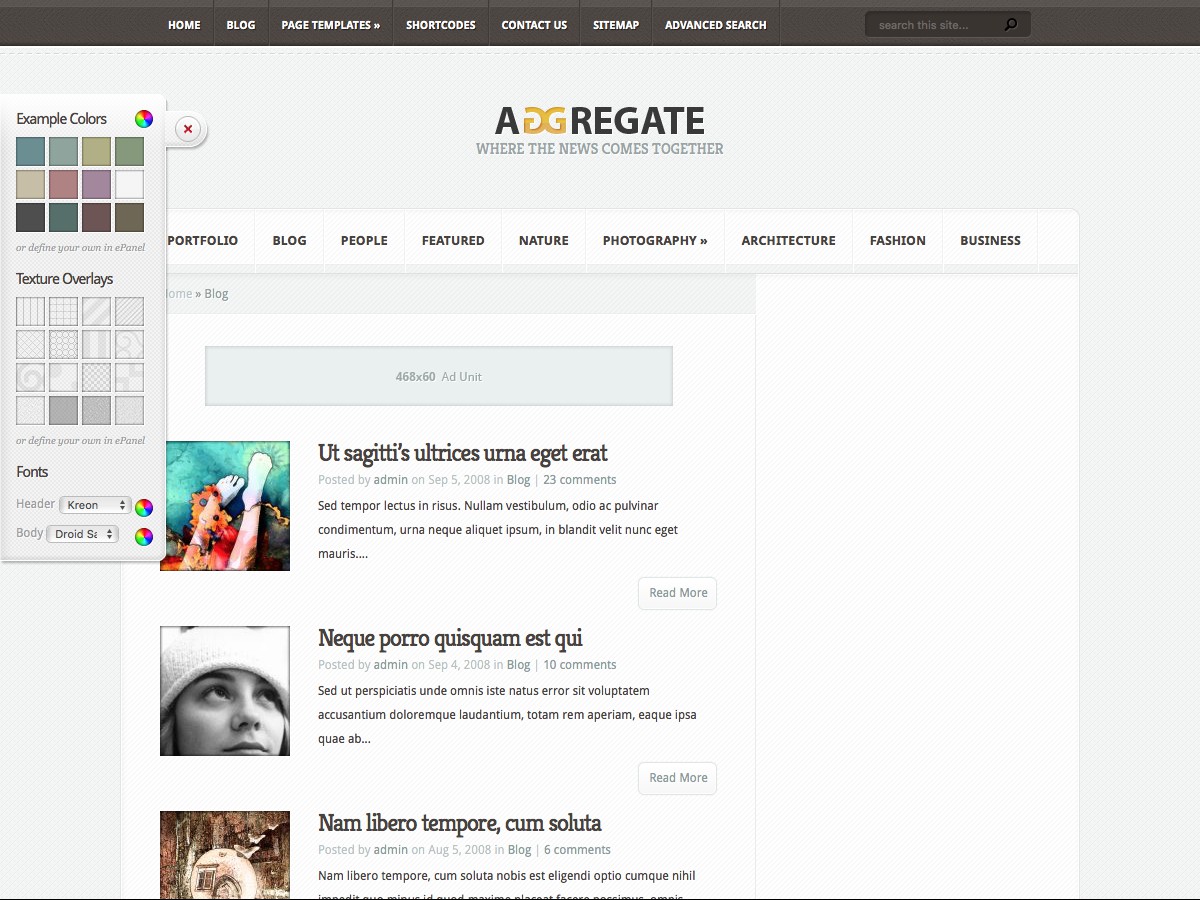This screenshot has height=900, width=1200.
Task: Open the People category
Action: [364, 240]
